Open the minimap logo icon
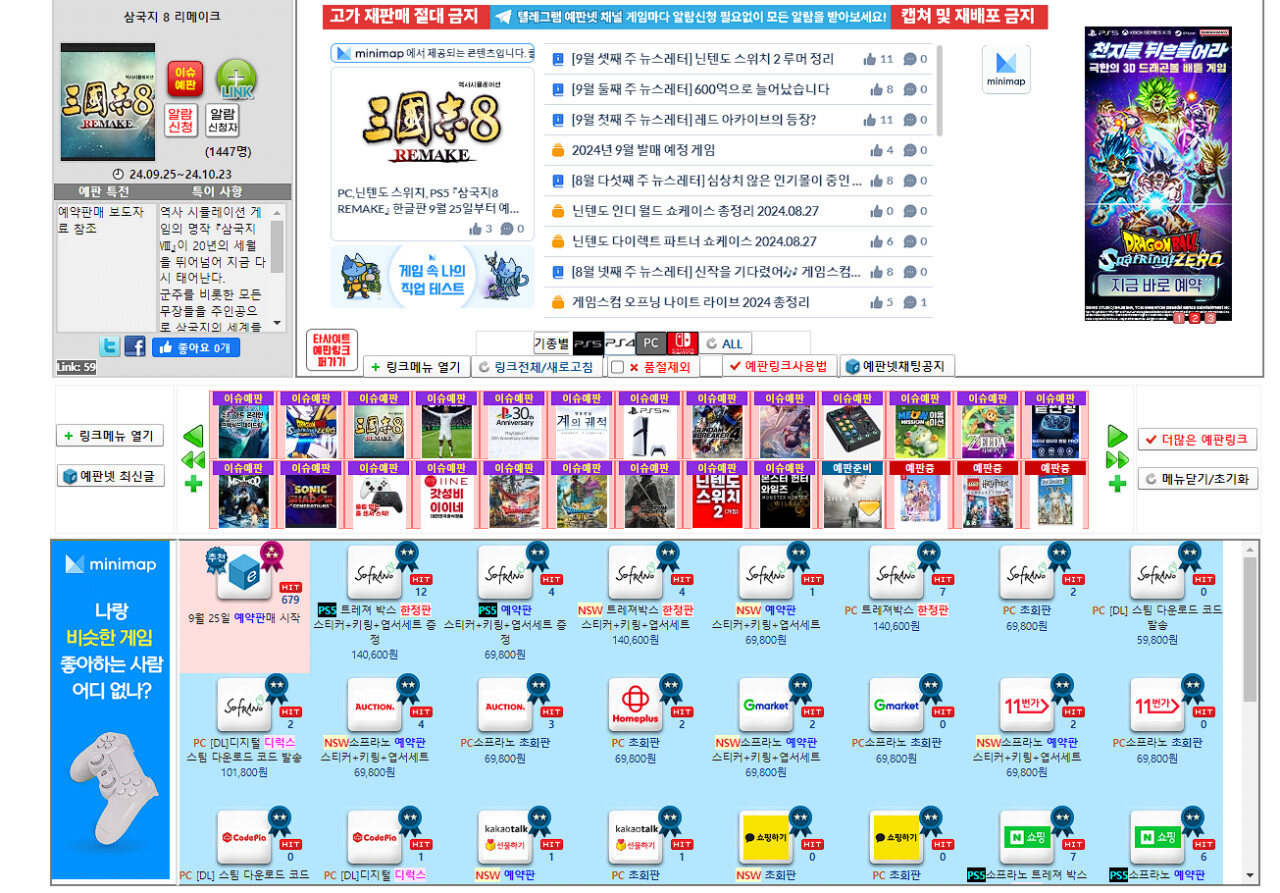1280x893 pixels. pos(1006,69)
